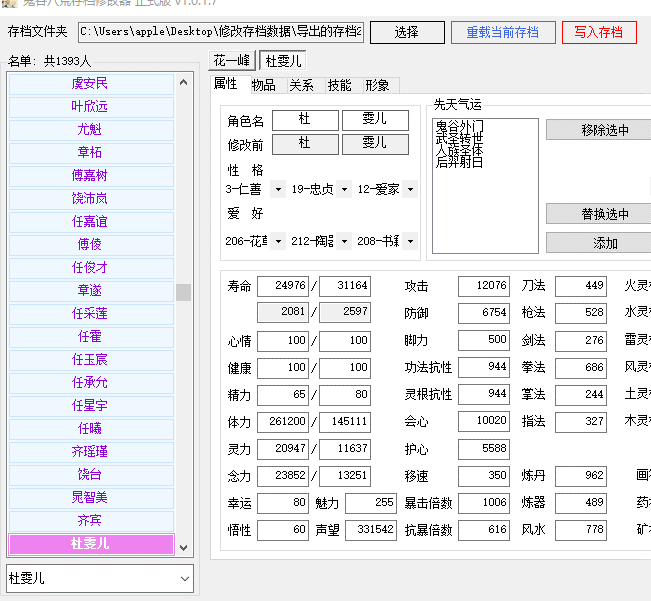This screenshot has height=601, width=651.
Task: Expand the 208 hobby dropdown
Action: coord(410,241)
